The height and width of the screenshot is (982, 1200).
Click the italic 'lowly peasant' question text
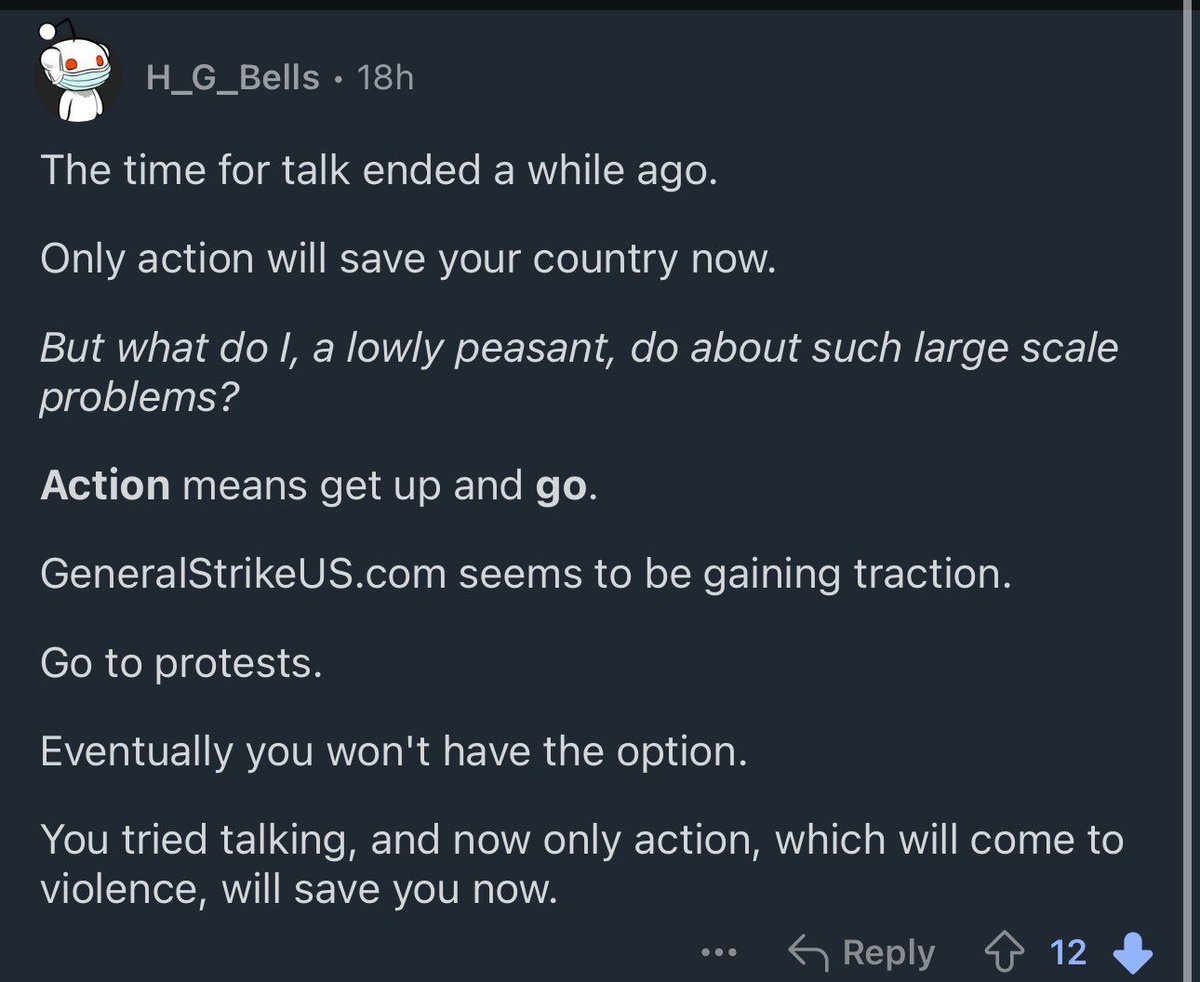pyautogui.click(x=579, y=372)
